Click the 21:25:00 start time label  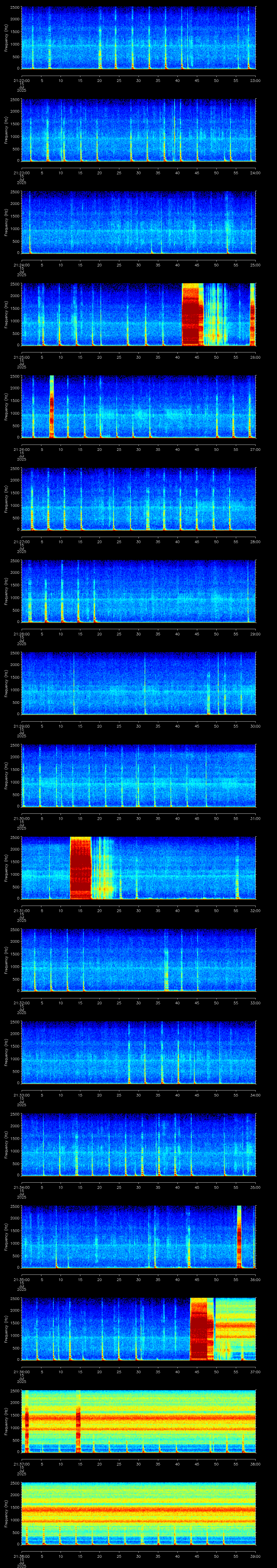click(x=21, y=357)
